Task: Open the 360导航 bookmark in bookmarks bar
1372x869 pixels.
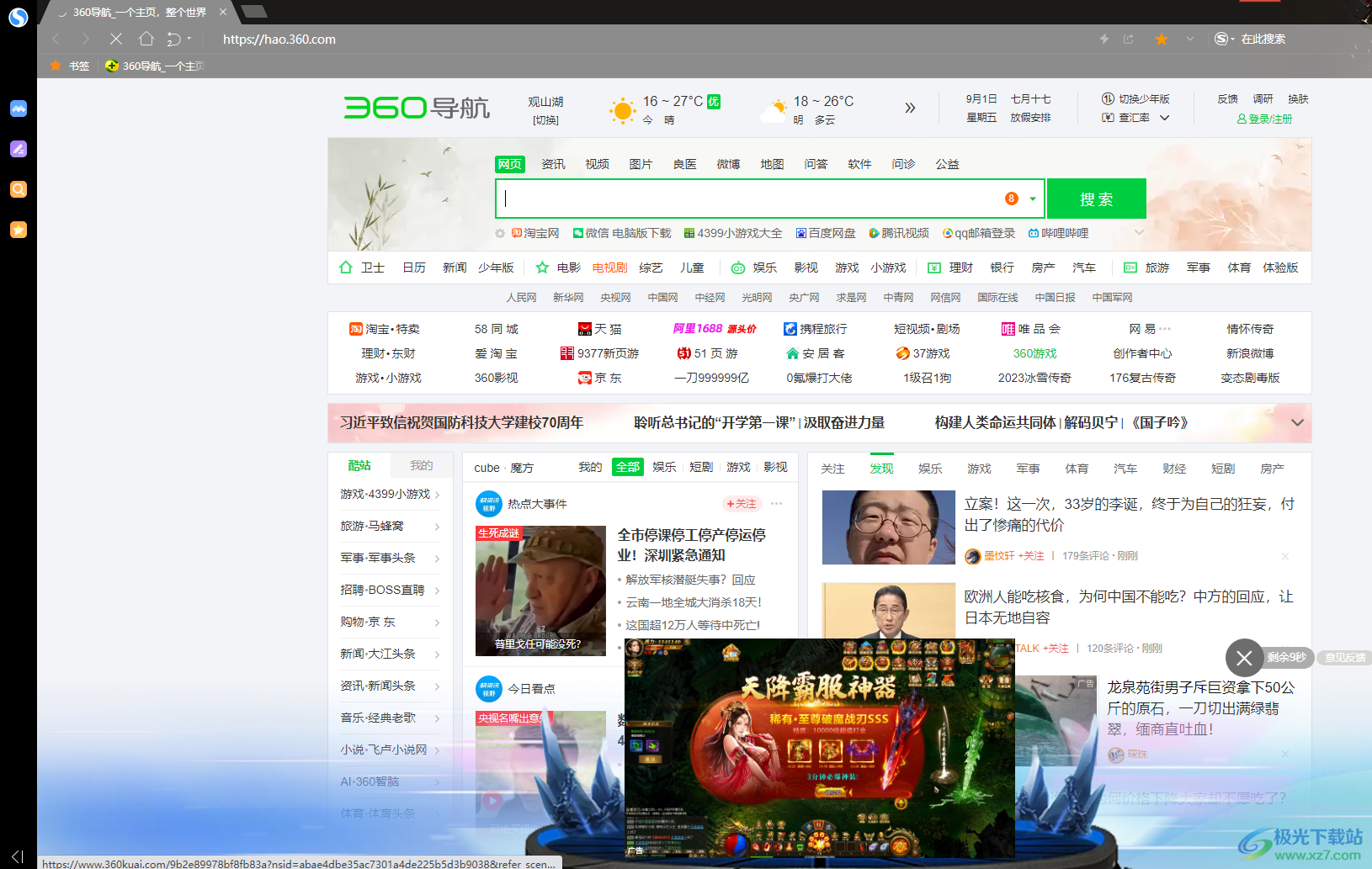Action: pos(155,66)
